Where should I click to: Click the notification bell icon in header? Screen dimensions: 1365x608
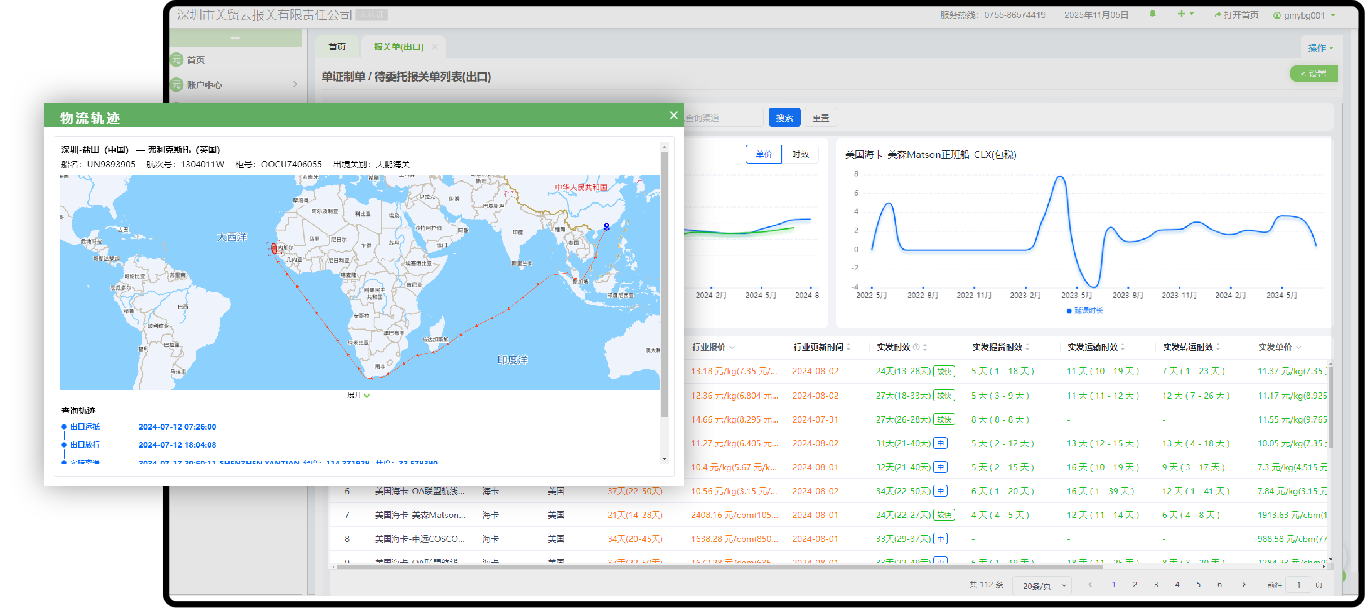(1152, 15)
